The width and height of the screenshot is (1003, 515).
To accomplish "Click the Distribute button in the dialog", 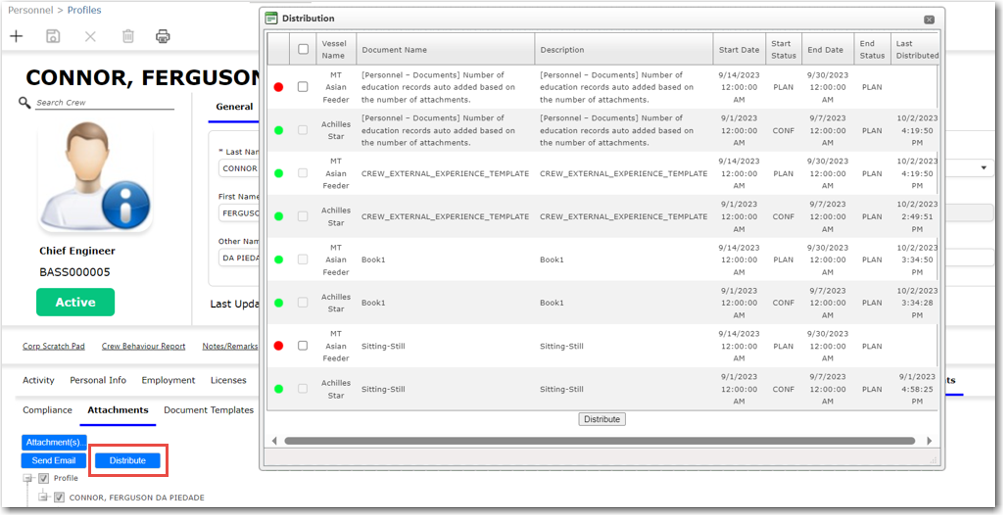I will 602,419.
